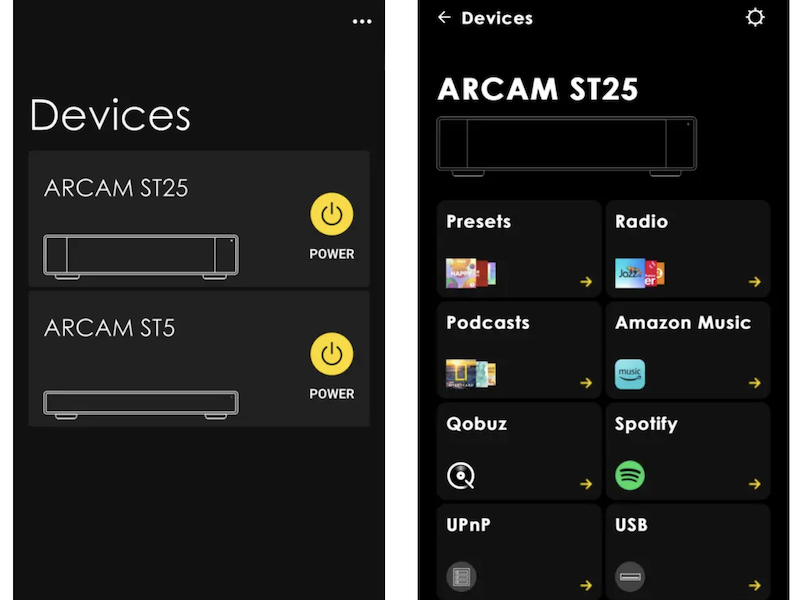
Task: Open the UPnP tile
Action: pos(519,552)
